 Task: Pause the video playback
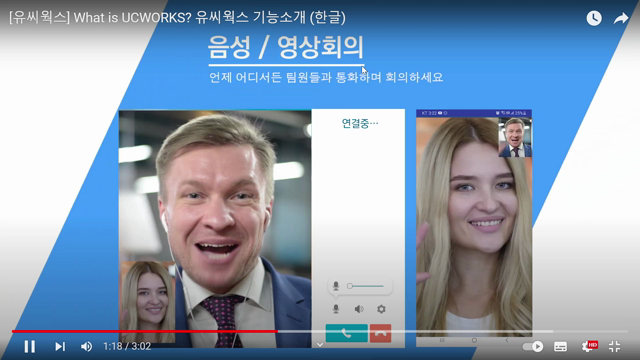point(29,347)
